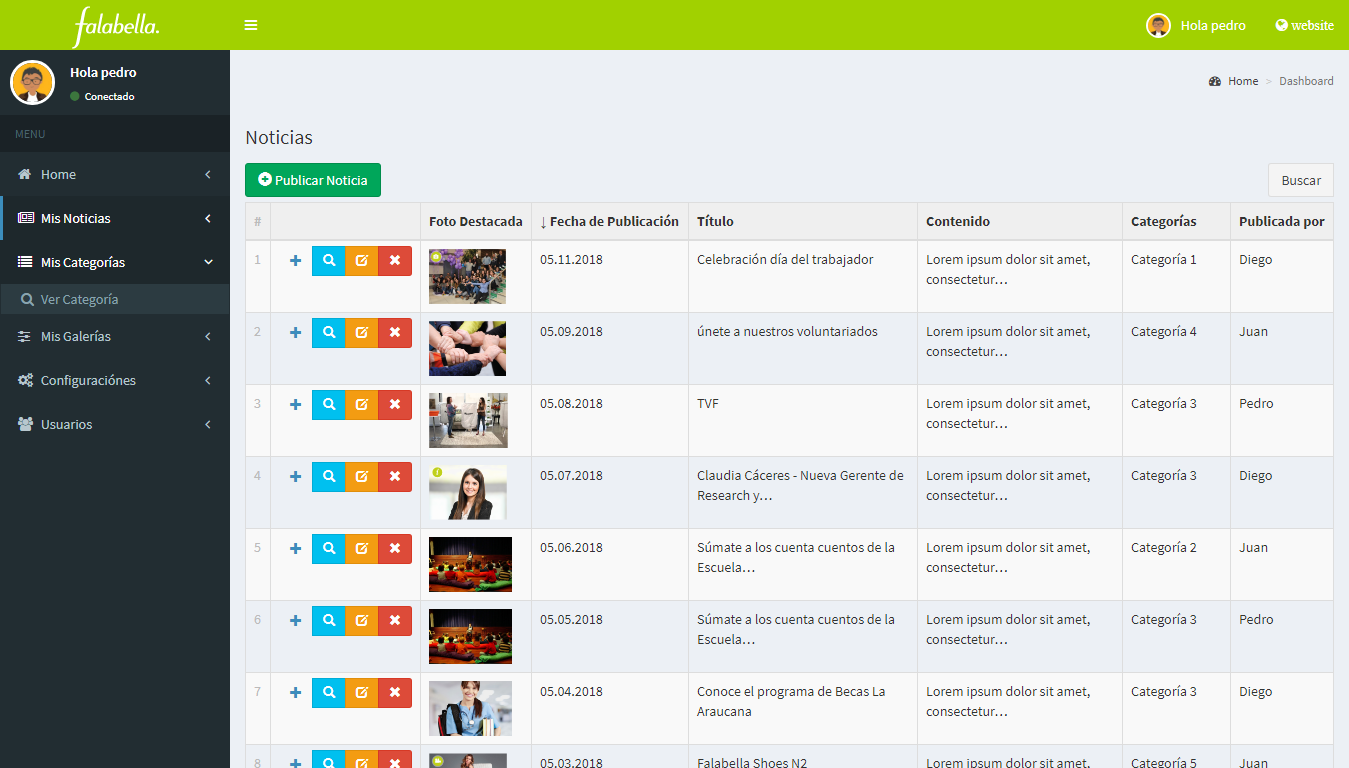Click the falabella logo
Image resolution: width=1349 pixels, height=768 pixels.
(116, 26)
